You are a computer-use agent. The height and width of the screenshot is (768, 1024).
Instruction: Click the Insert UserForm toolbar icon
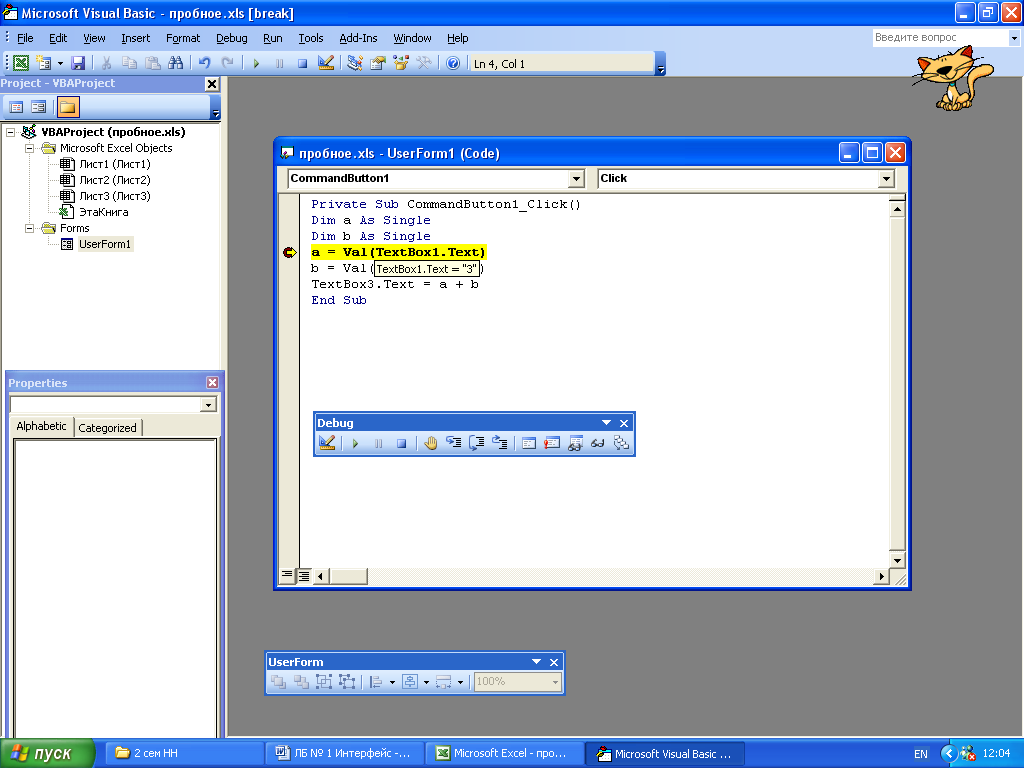[44, 63]
